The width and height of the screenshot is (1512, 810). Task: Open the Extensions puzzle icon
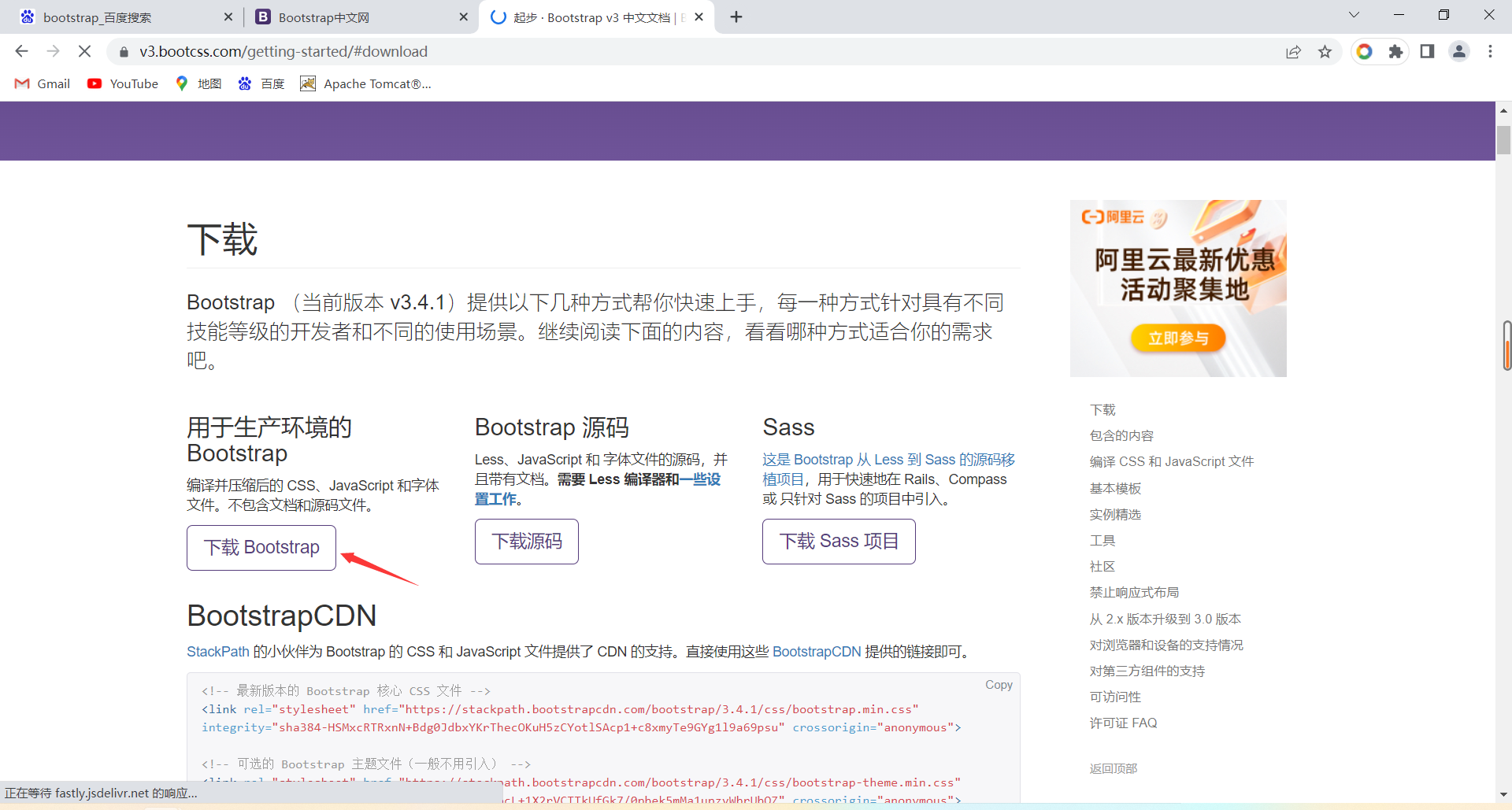click(x=1395, y=51)
